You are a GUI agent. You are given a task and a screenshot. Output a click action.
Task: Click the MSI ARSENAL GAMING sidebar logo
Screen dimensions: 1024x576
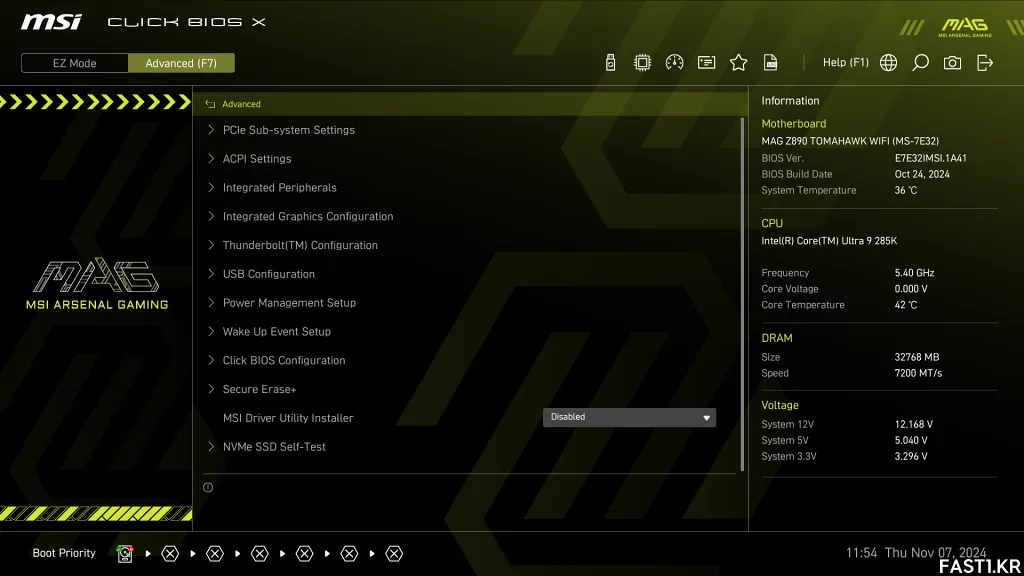tap(97, 284)
